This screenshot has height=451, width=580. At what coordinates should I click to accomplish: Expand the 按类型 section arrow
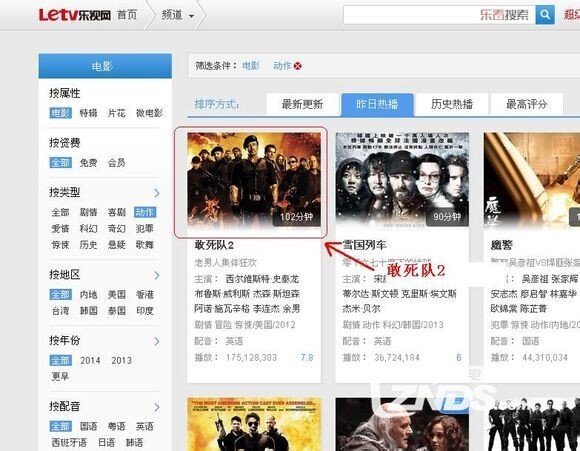tap(157, 193)
